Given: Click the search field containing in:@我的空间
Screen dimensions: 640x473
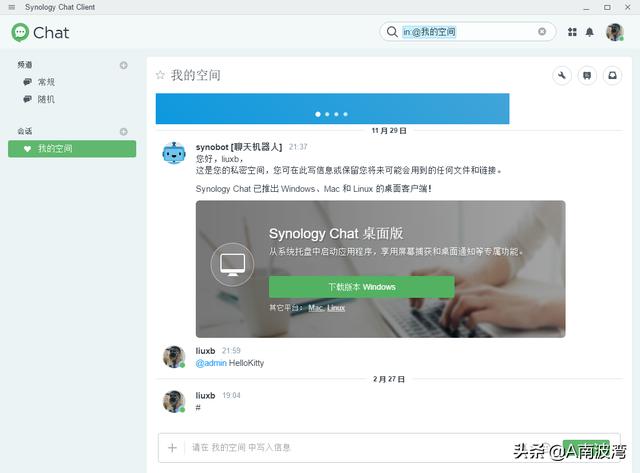Looking at the screenshot, I should pos(468,32).
